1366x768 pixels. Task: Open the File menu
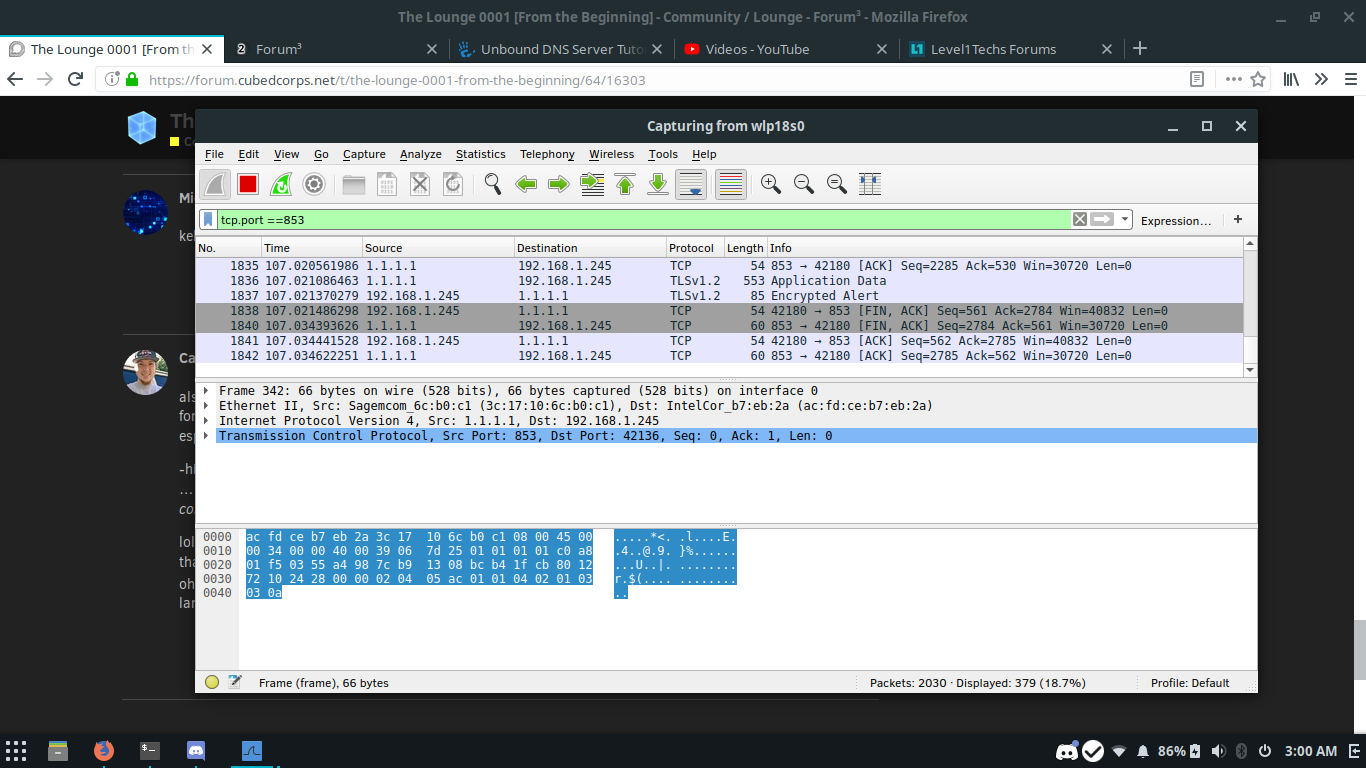click(214, 154)
